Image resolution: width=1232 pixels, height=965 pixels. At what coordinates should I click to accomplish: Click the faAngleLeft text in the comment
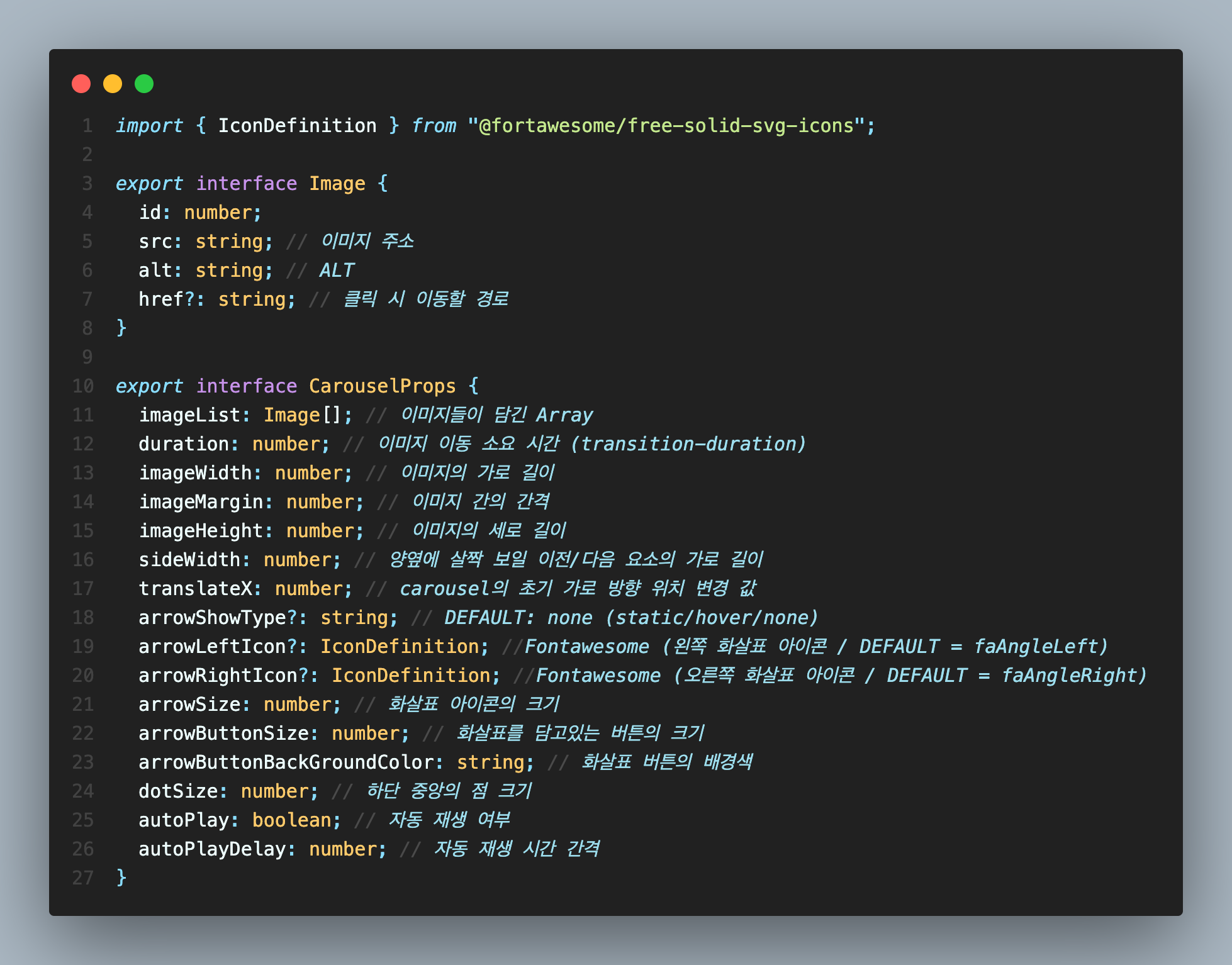point(1036,647)
